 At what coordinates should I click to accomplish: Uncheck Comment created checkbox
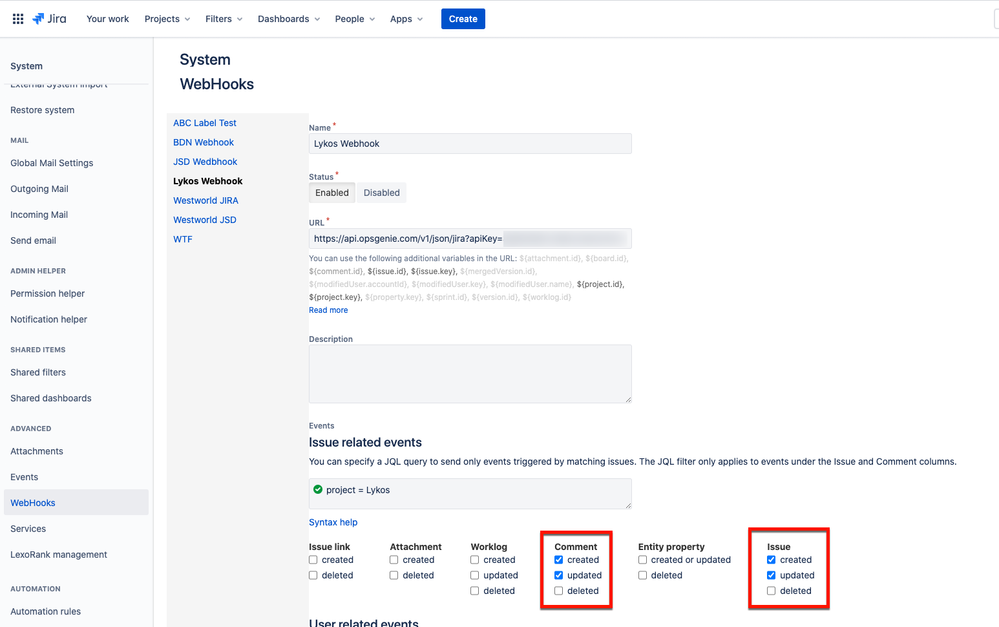click(x=559, y=560)
